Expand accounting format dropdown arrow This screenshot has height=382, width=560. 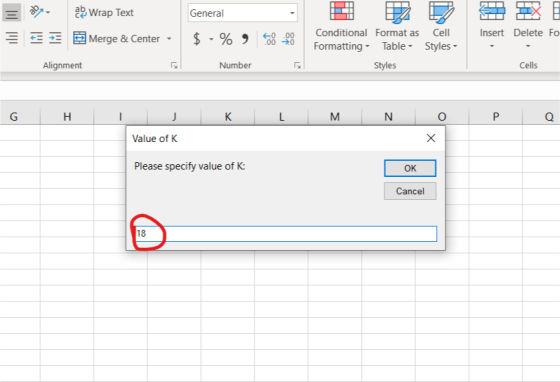[211, 39]
